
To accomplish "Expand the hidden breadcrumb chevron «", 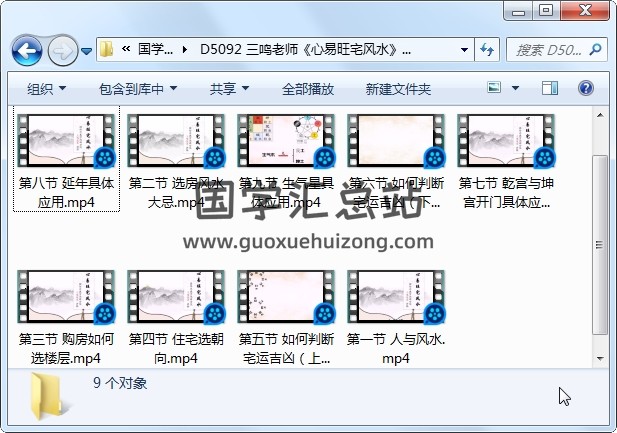I will click(x=126, y=49).
